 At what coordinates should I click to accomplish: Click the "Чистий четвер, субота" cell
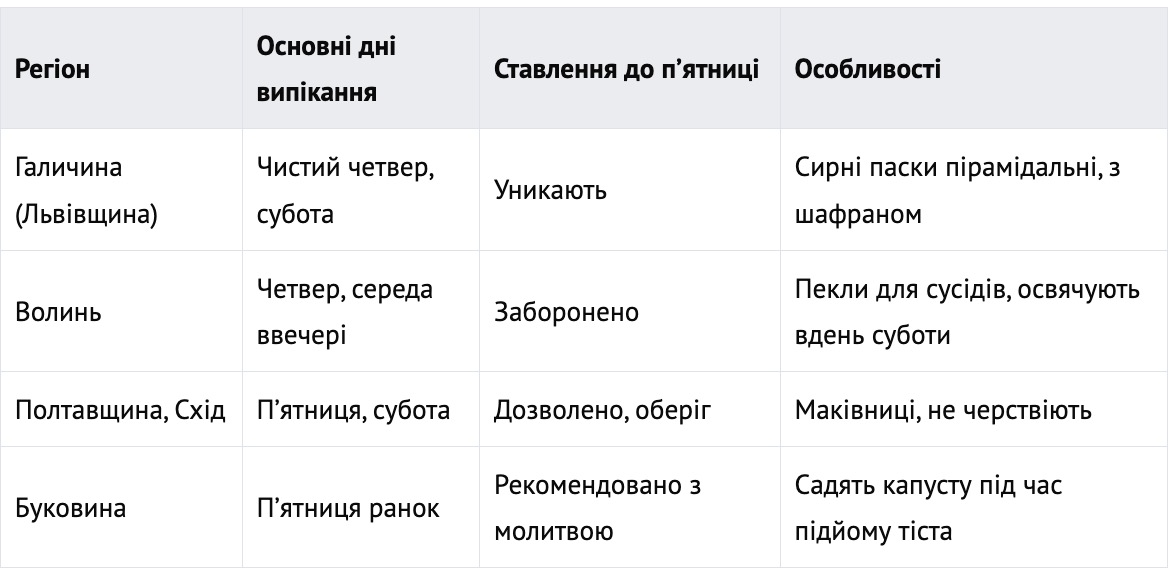[345, 191]
